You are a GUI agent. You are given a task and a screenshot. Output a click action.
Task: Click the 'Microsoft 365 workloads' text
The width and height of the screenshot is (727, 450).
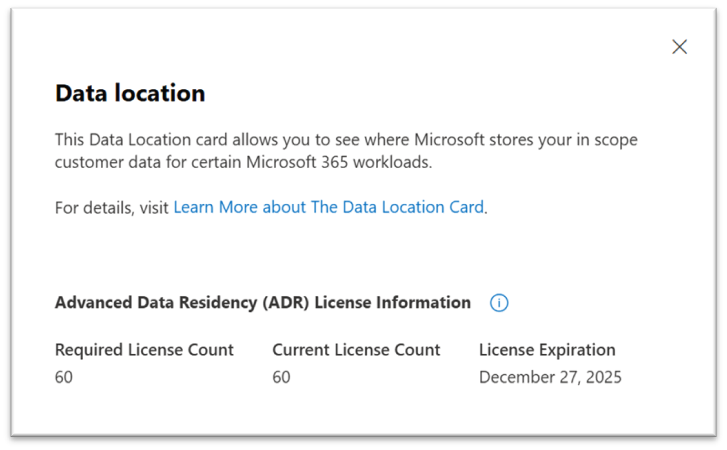[x=338, y=162]
